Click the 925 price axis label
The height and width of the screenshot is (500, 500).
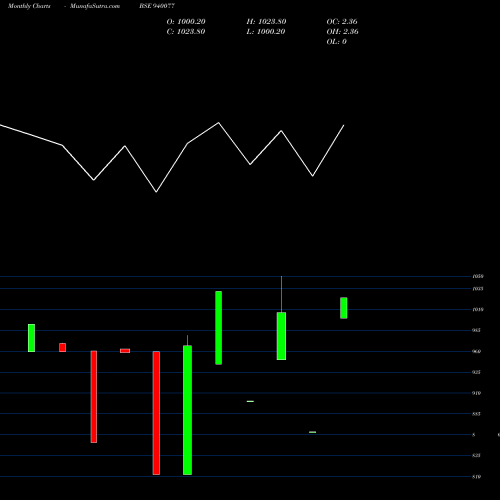(476, 372)
